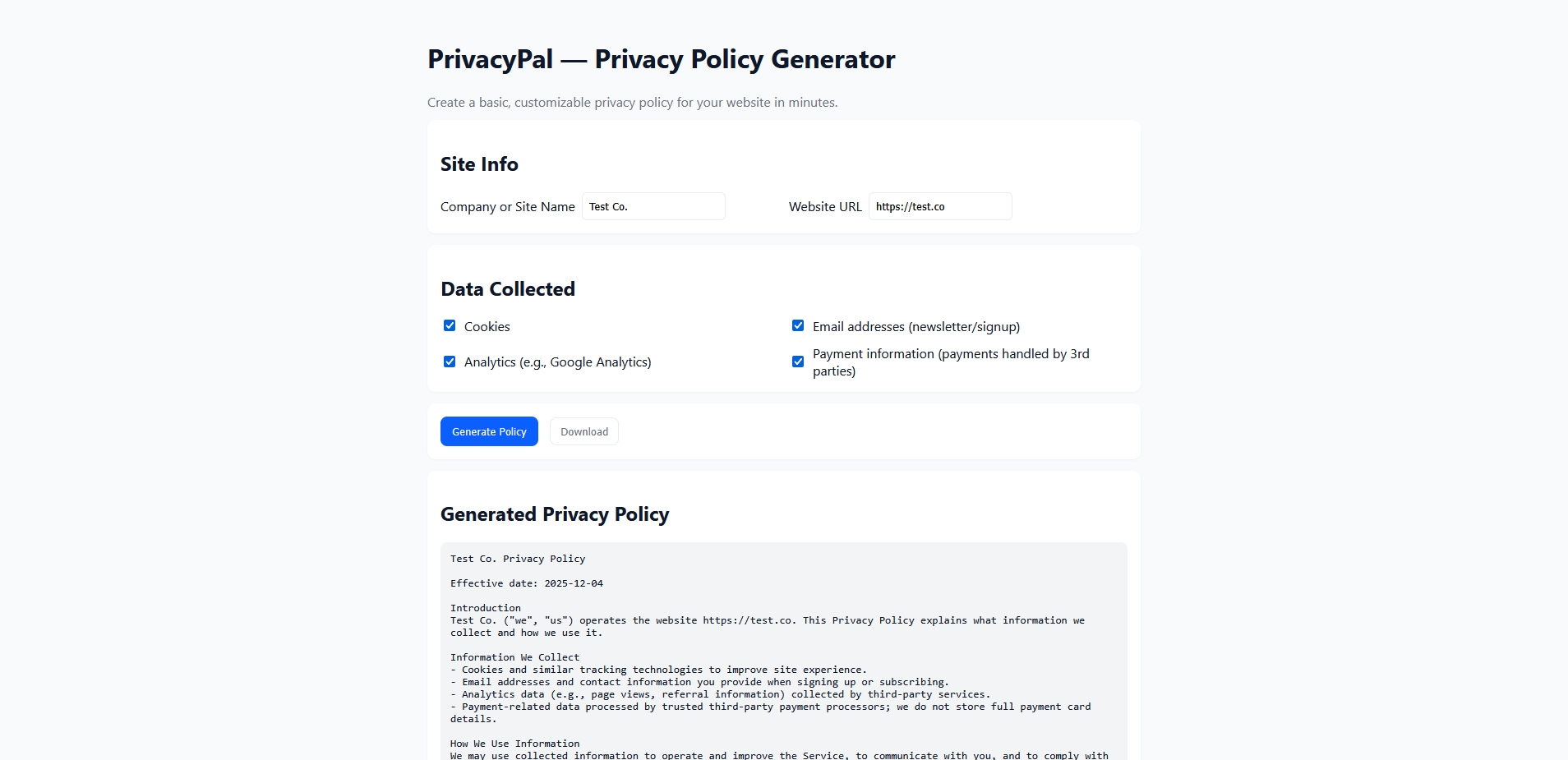1568x760 pixels.
Task: Click the Data Collected section heading
Action: (x=508, y=289)
